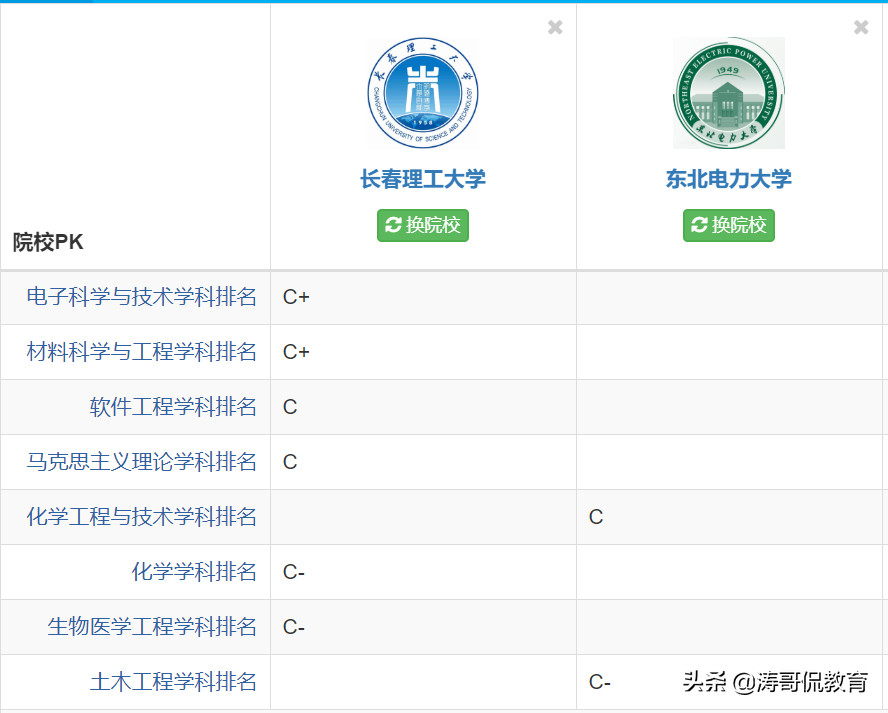Swap the left university via 换院校

click(x=422, y=225)
